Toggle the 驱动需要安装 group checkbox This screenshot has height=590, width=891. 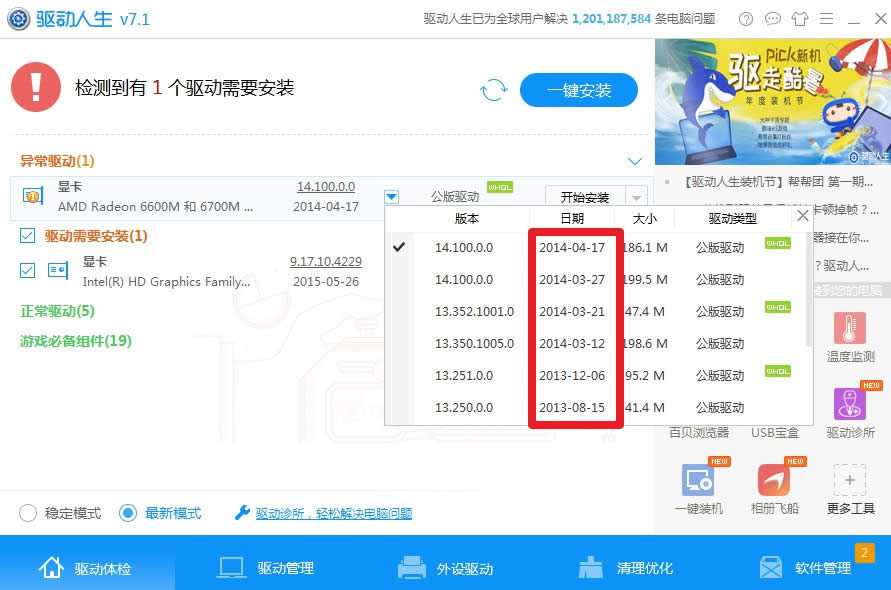[27, 235]
